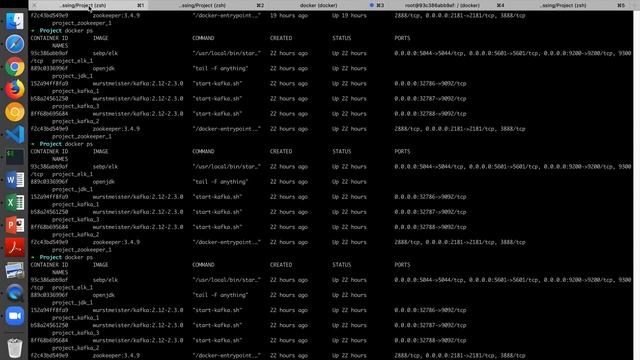Launch PowerPoint from the dock
The width and height of the screenshot is (640, 360).
pos(15,225)
